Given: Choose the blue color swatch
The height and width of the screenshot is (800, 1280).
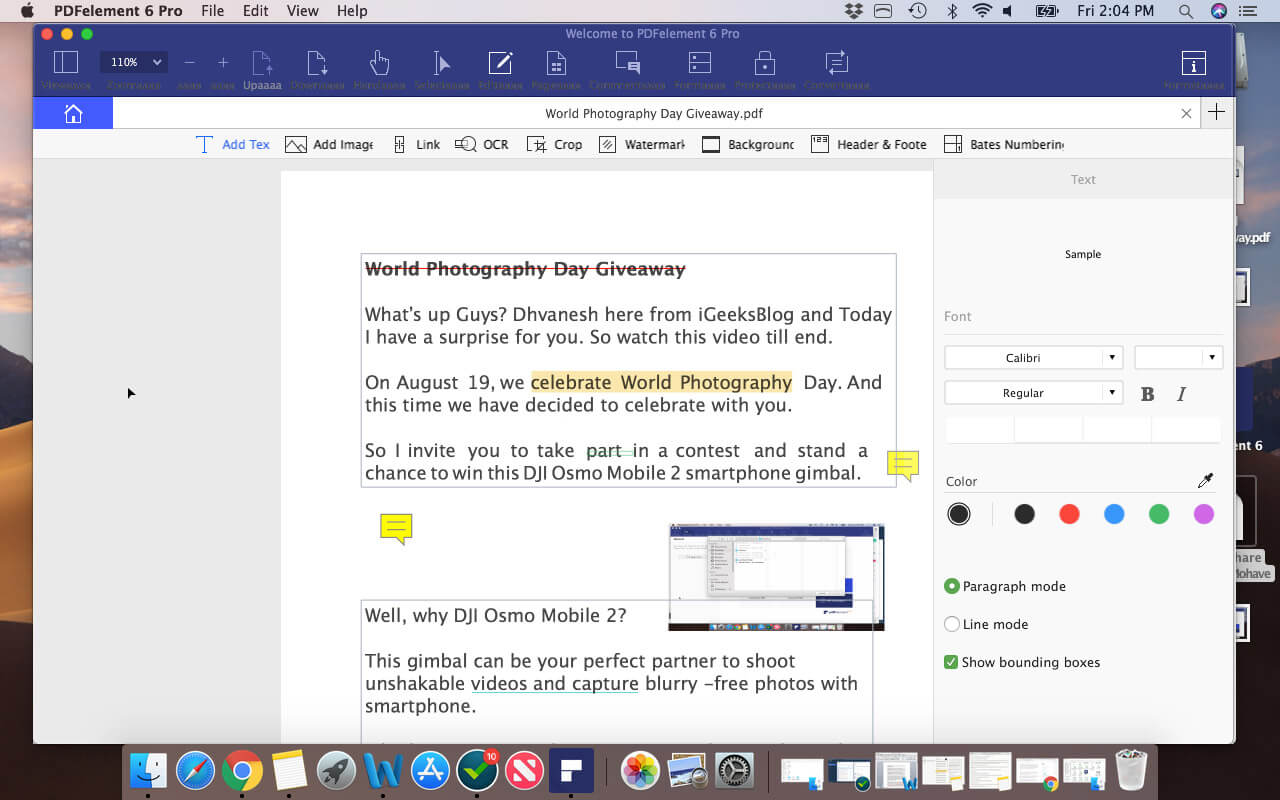Looking at the screenshot, I should click(x=1114, y=514).
